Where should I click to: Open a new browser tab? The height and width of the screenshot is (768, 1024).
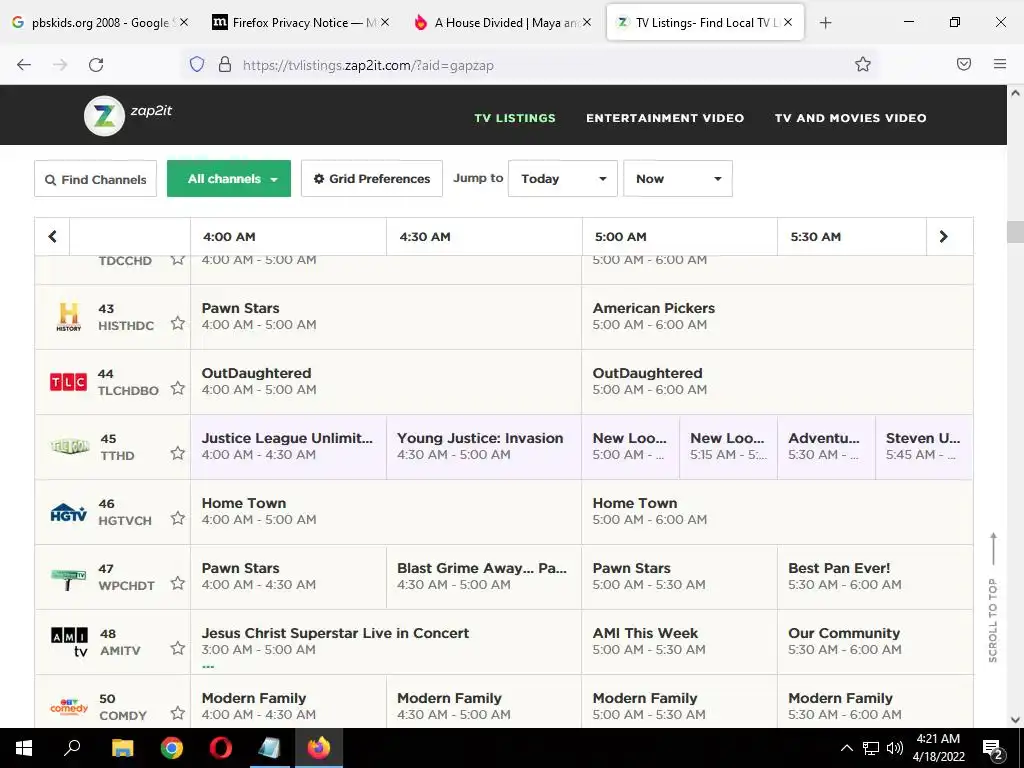[825, 23]
